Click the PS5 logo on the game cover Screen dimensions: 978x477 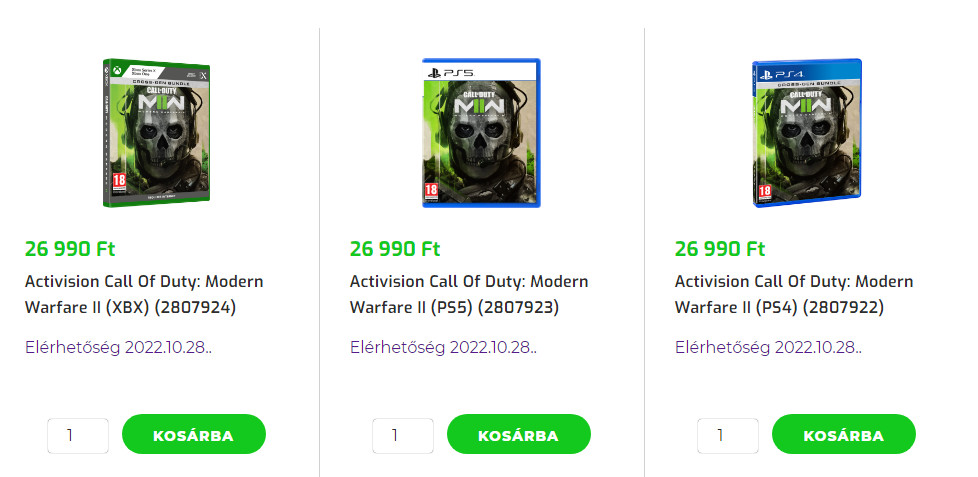click(x=451, y=73)
